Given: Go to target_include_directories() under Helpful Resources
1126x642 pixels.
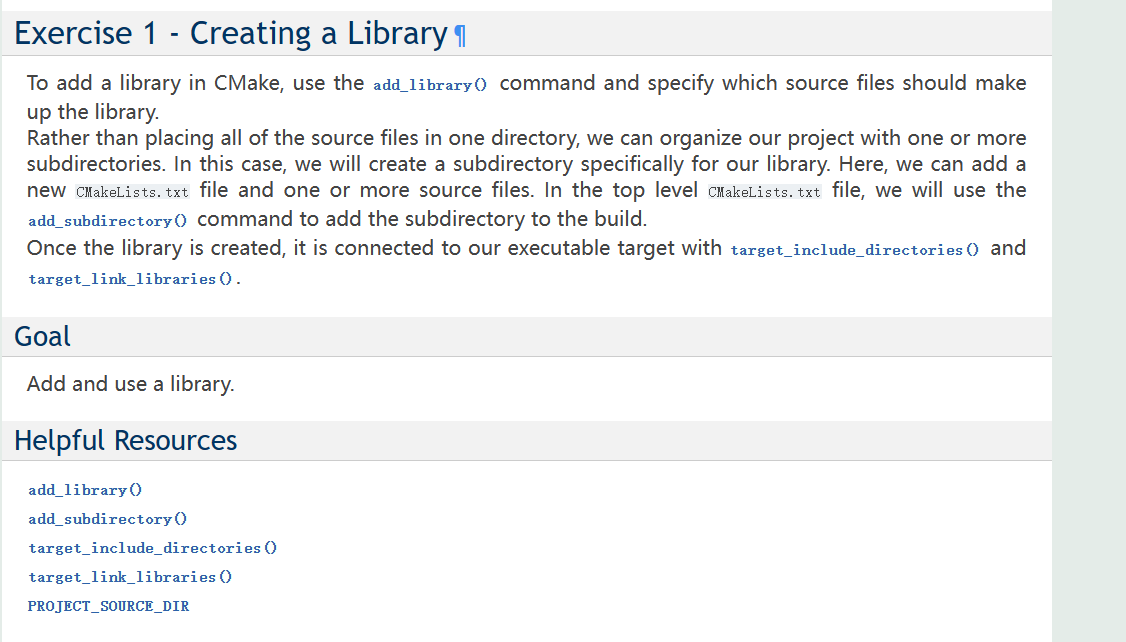Looking at the screenshot, I should point(152,548).
